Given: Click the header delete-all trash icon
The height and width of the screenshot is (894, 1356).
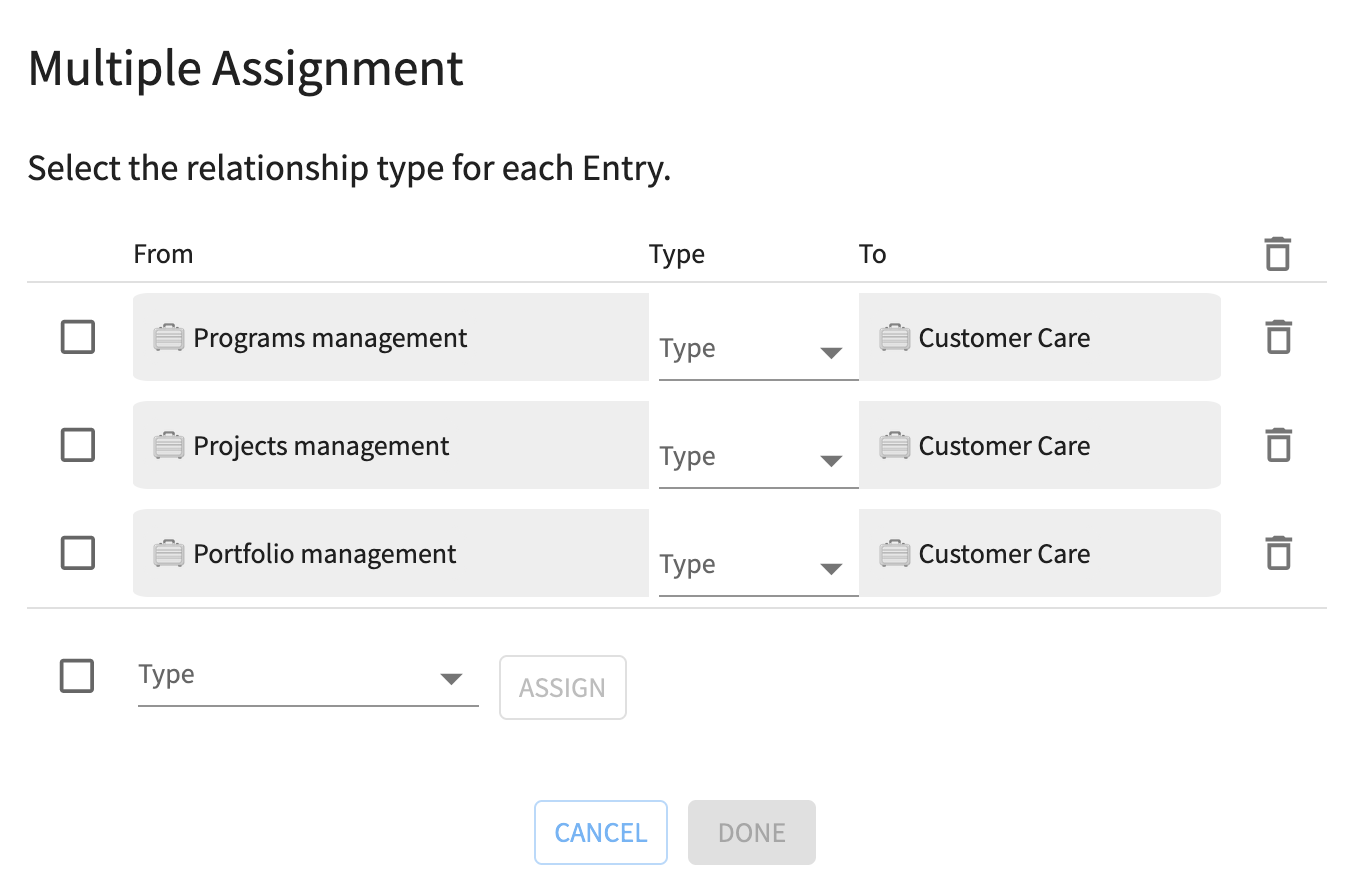Looking at the screenshot, I should [x=1277, y=254].
